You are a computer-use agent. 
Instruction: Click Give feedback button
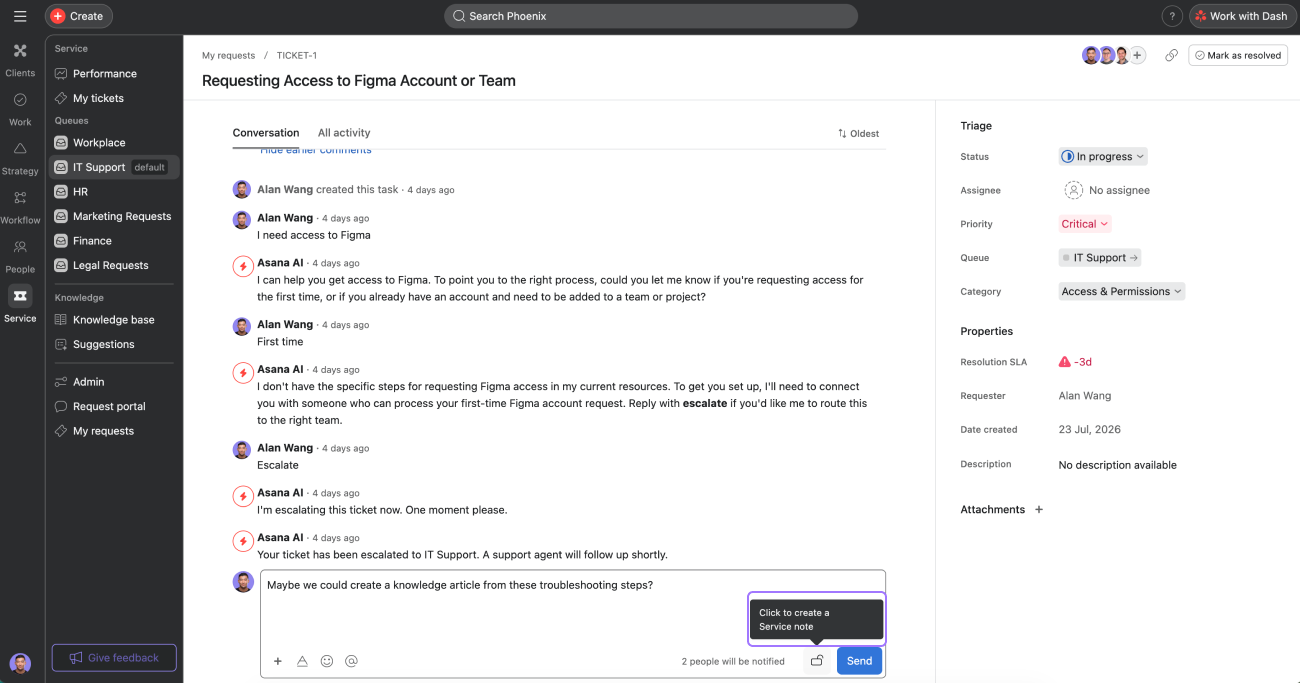coord(114,657)
